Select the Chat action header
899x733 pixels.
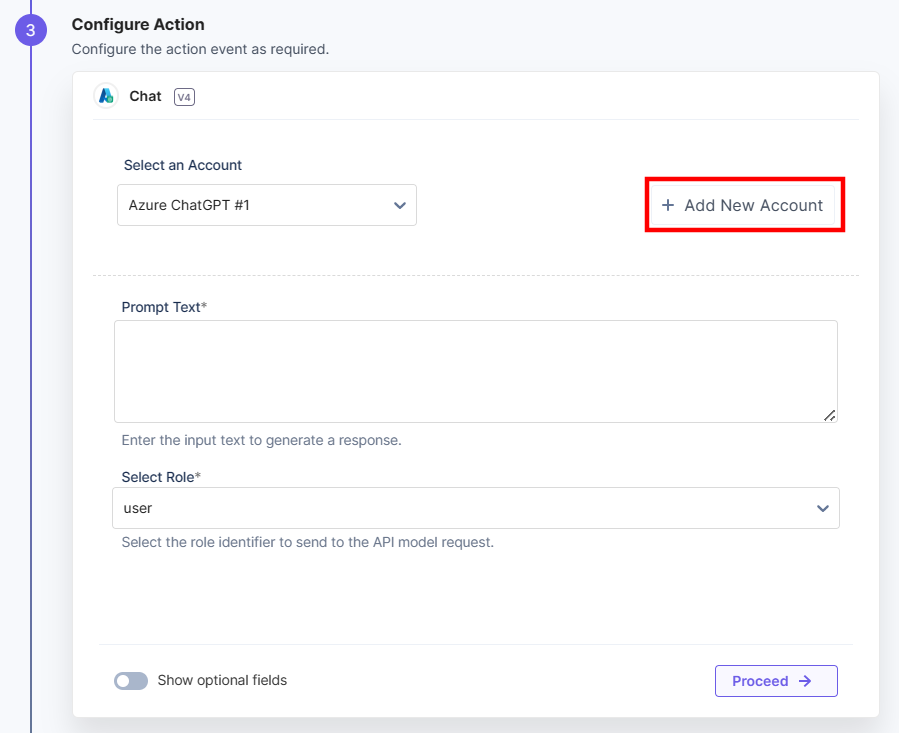144,96
